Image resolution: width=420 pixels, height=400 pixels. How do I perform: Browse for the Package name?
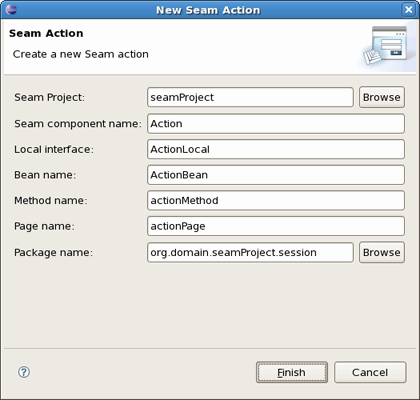(x=382, y=252)
